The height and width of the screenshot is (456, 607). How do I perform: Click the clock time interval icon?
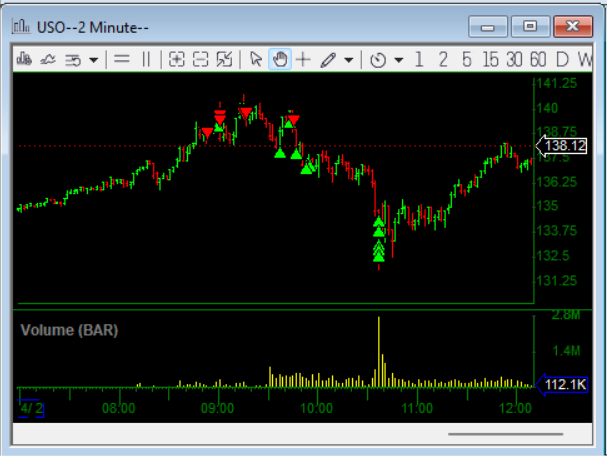[x=378, y=60]
